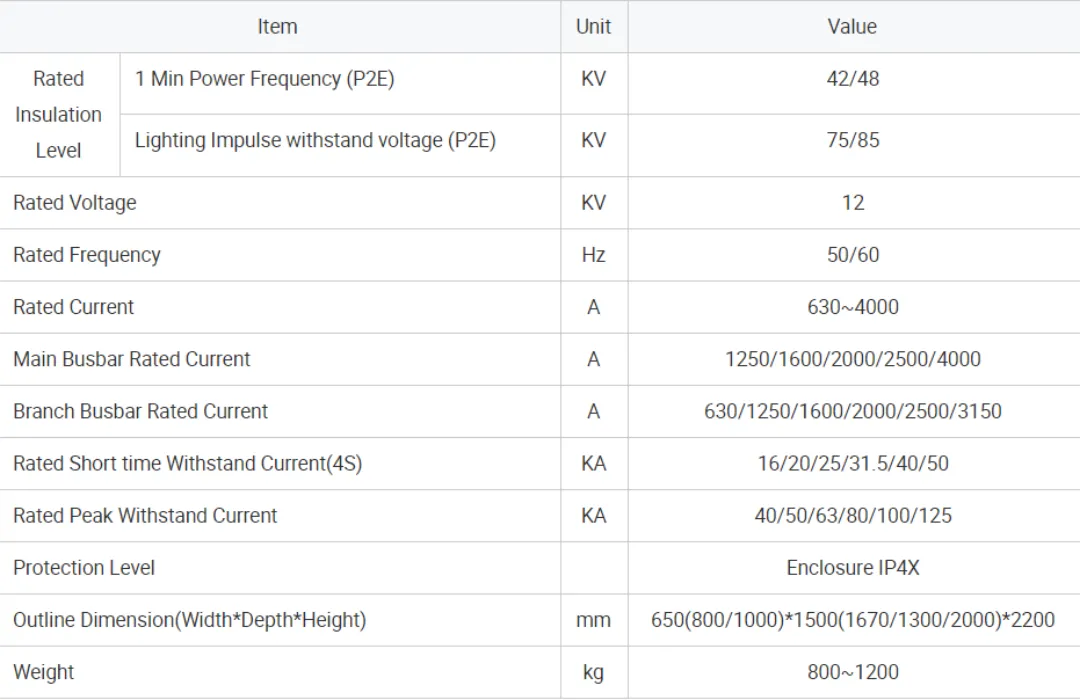Select the 75/85 value cell
This screenshot has width=1080, height=700.
(x=852, y=141)
